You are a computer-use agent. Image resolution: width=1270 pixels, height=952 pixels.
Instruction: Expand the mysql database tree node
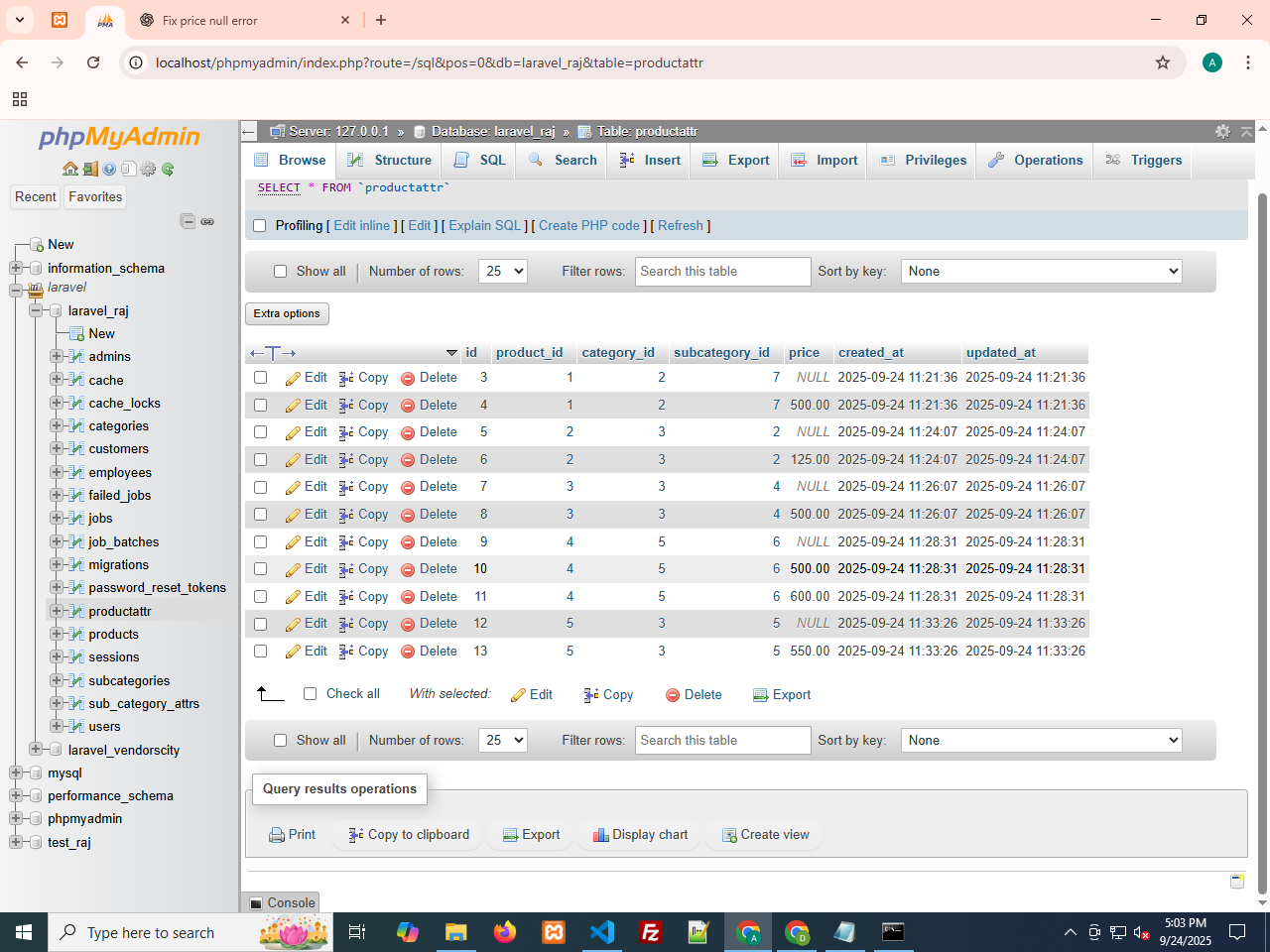tap(16, 773)
